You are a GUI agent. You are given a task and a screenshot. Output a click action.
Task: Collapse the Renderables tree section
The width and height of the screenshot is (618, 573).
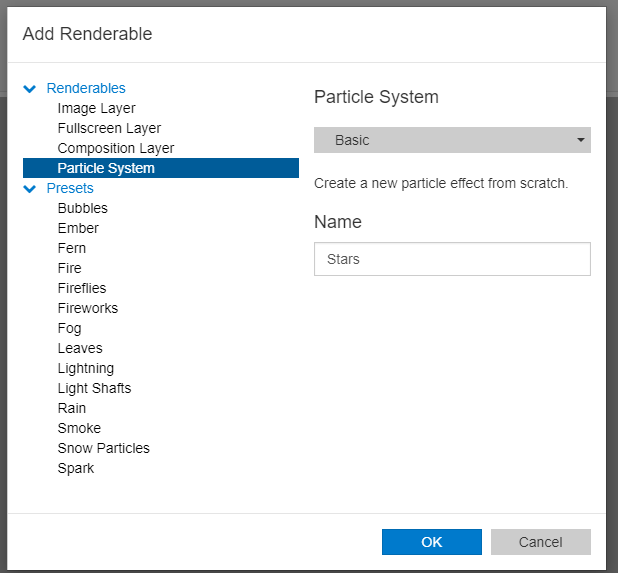[30, 89]
